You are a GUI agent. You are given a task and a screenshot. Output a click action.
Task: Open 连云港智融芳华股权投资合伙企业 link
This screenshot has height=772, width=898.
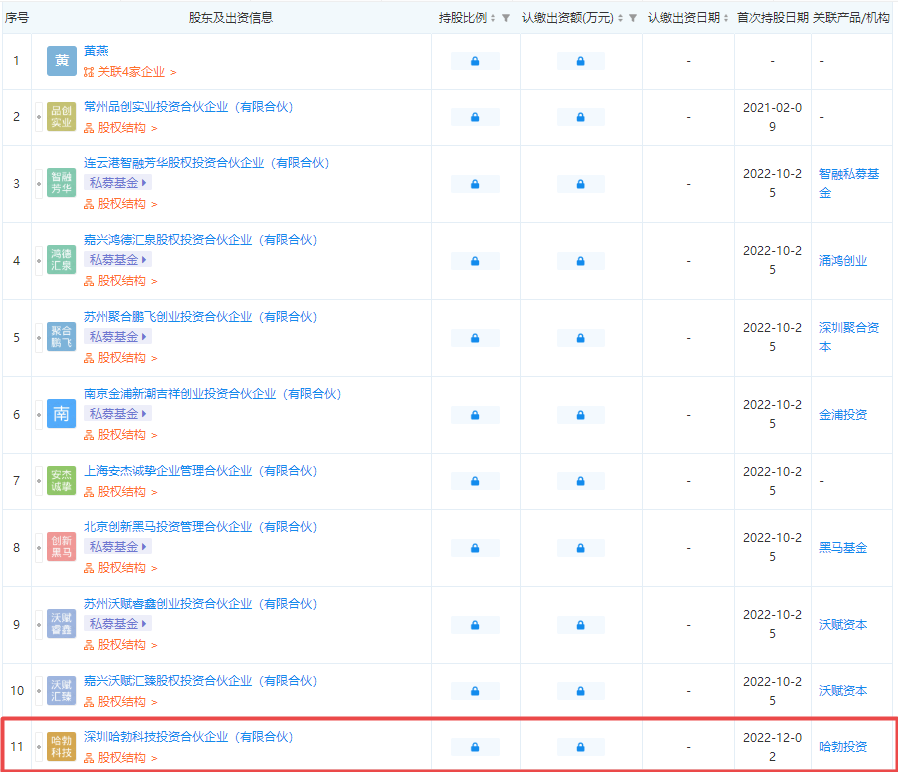(207, 163)
